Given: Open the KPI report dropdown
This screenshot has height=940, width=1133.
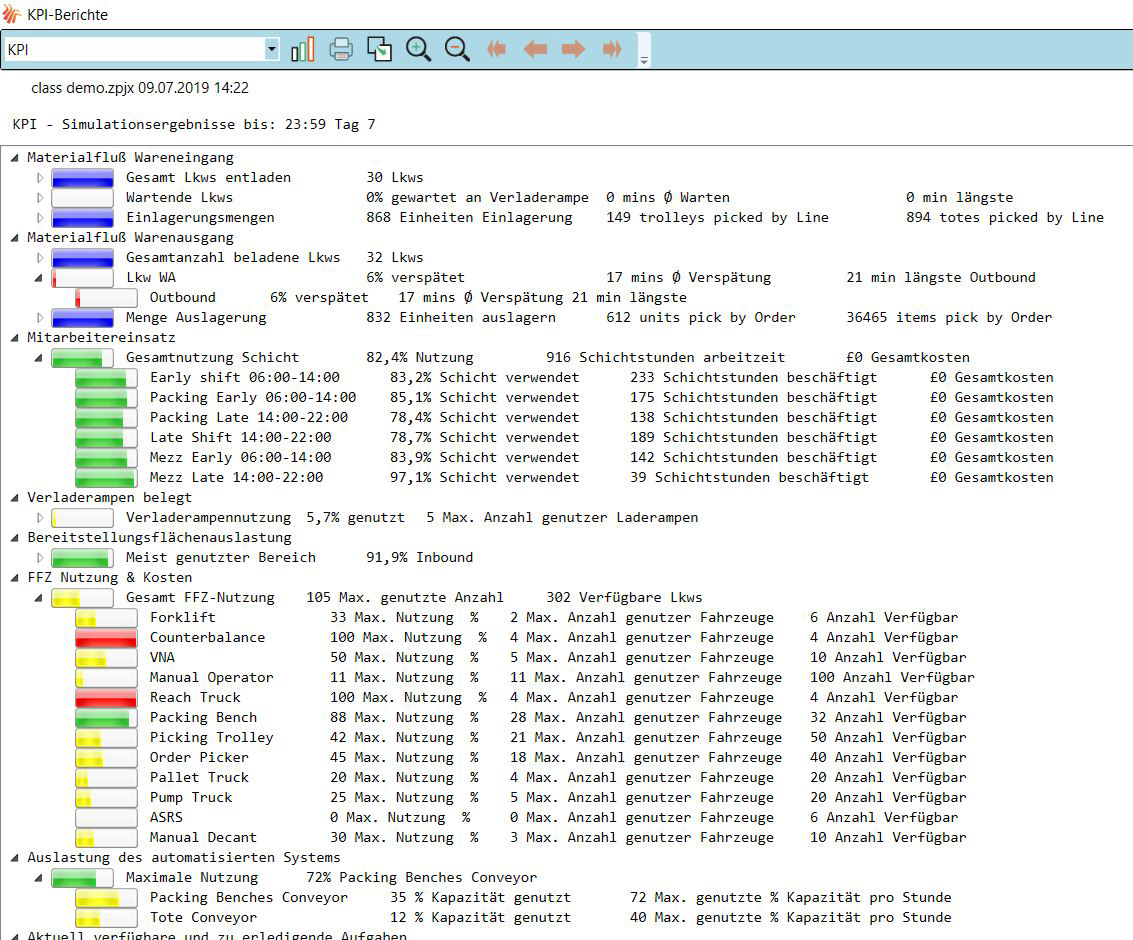Looking at the screenshot, I should 271,49.
